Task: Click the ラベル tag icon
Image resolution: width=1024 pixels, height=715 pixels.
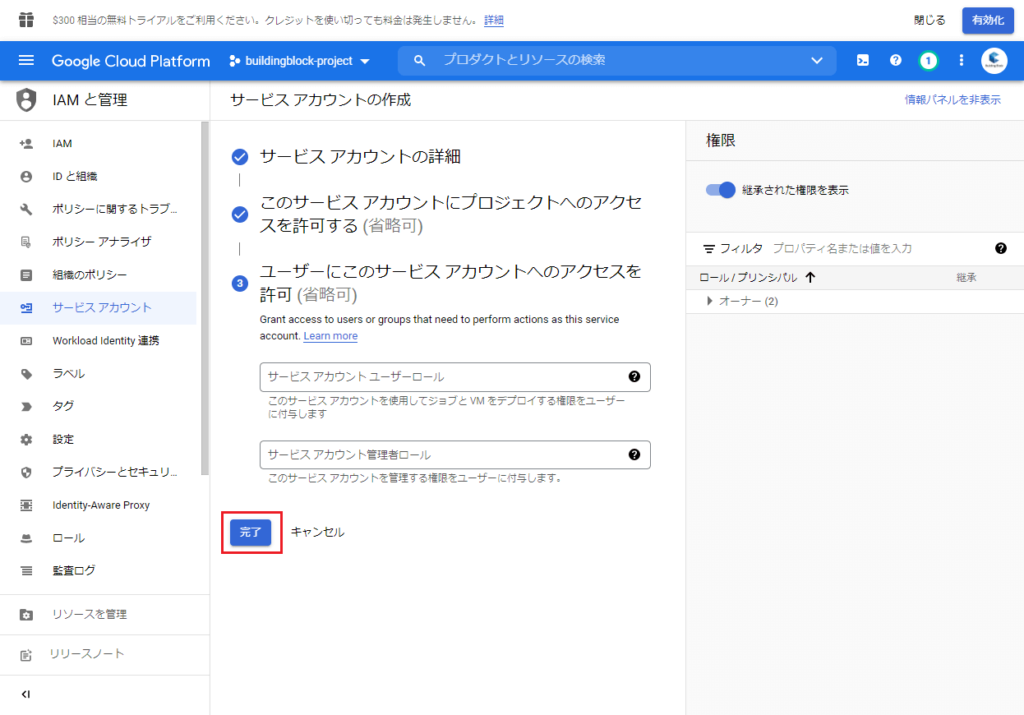Action: [26, 374]
